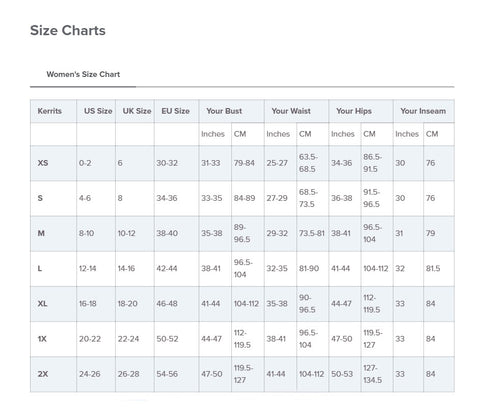Click the US Size column header
Image resolution: width=480 pixels, height=419 pixels.
point(96,111)
